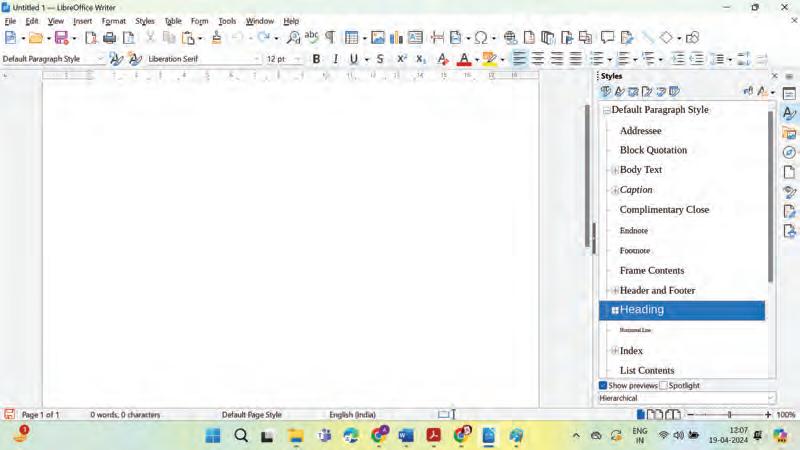Viewport: 800px width, 450px height.
Task: Select the Heading style
Action: point(682,310)
